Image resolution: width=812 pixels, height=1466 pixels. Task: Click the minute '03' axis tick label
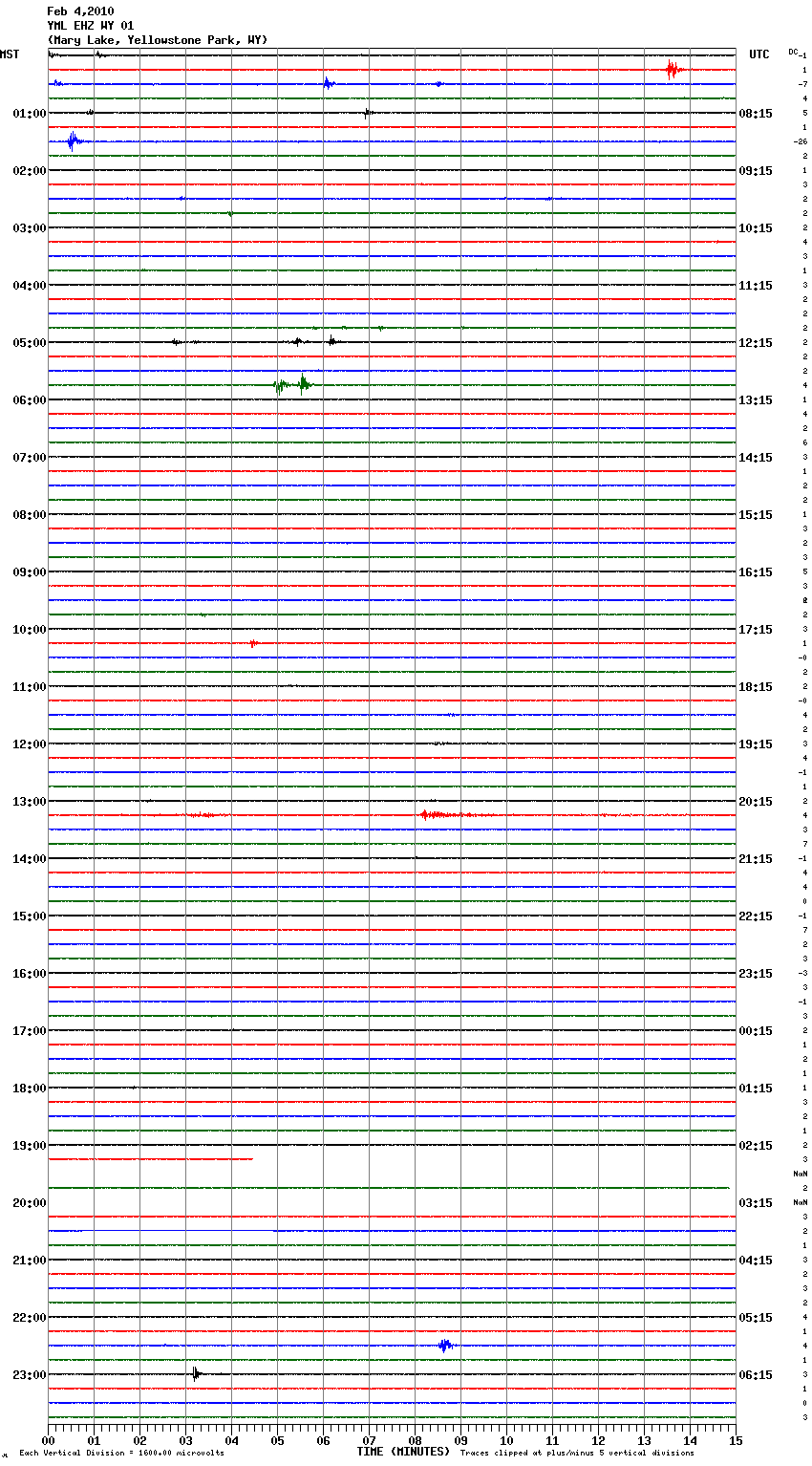[x=185, y=1440]
